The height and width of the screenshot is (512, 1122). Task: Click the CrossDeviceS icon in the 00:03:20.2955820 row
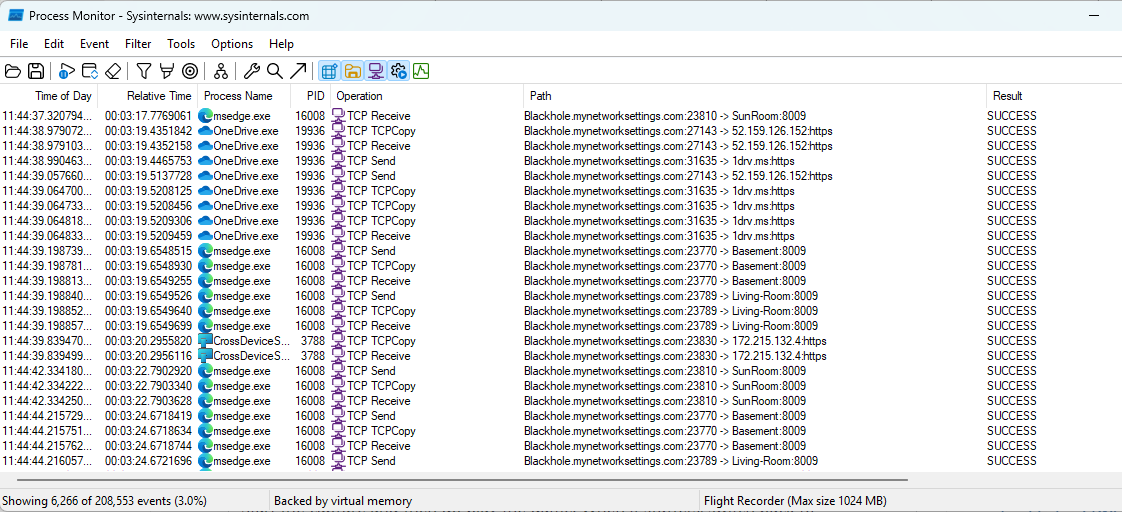click(x=205, y=341)
